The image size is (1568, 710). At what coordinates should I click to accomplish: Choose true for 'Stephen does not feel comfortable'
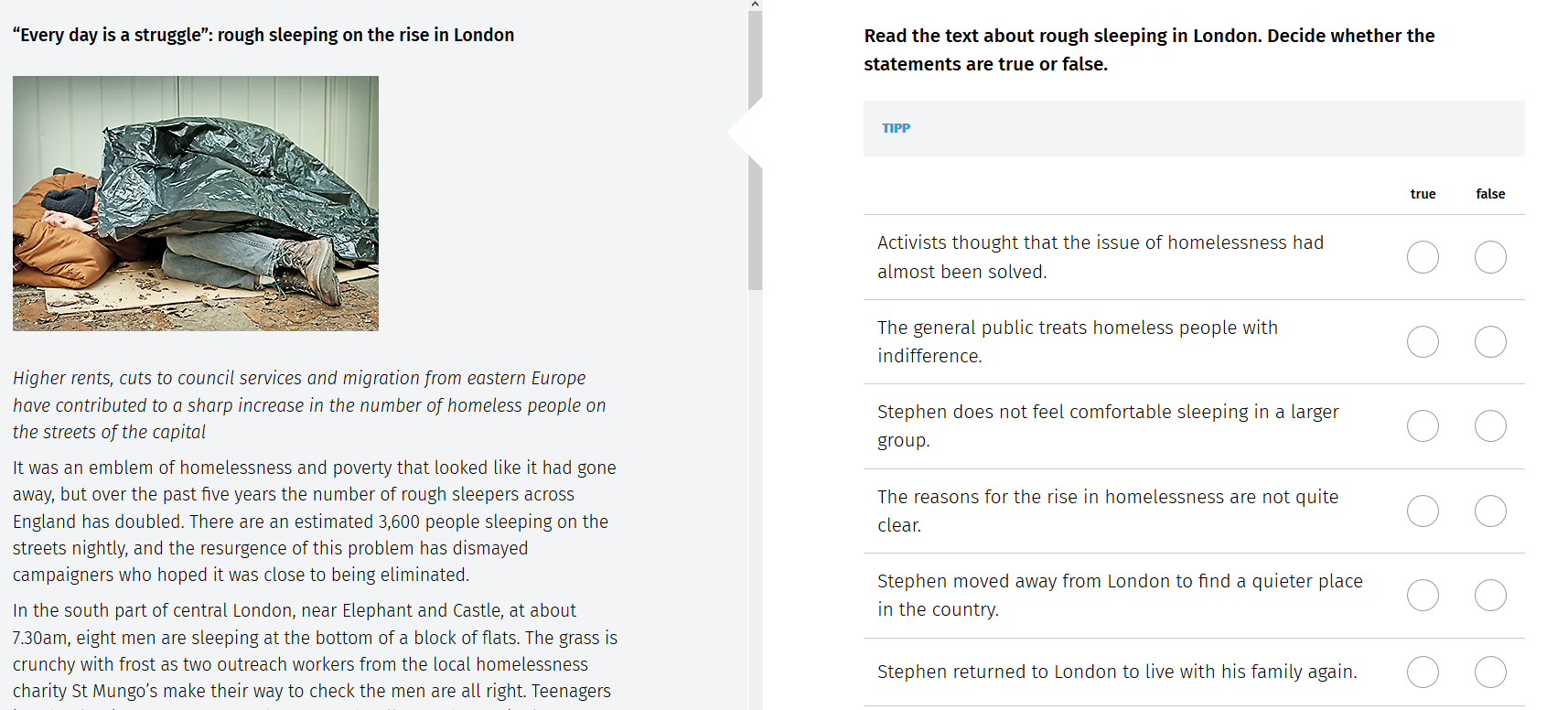(1423, 426)
